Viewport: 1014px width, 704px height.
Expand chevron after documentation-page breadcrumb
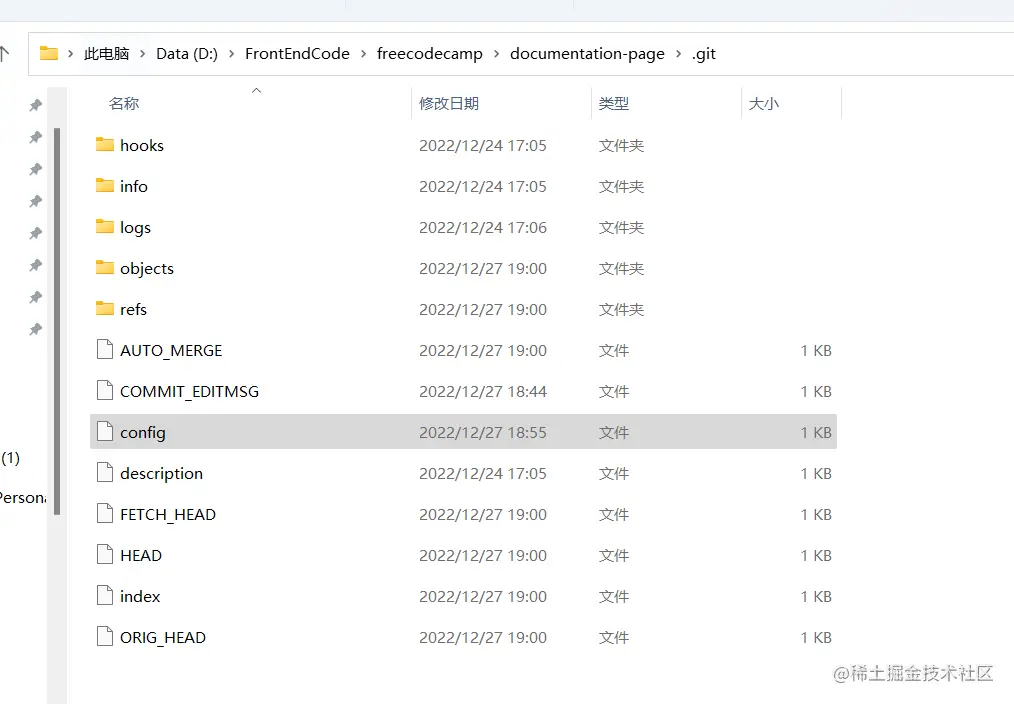click(x=678, y=54)
